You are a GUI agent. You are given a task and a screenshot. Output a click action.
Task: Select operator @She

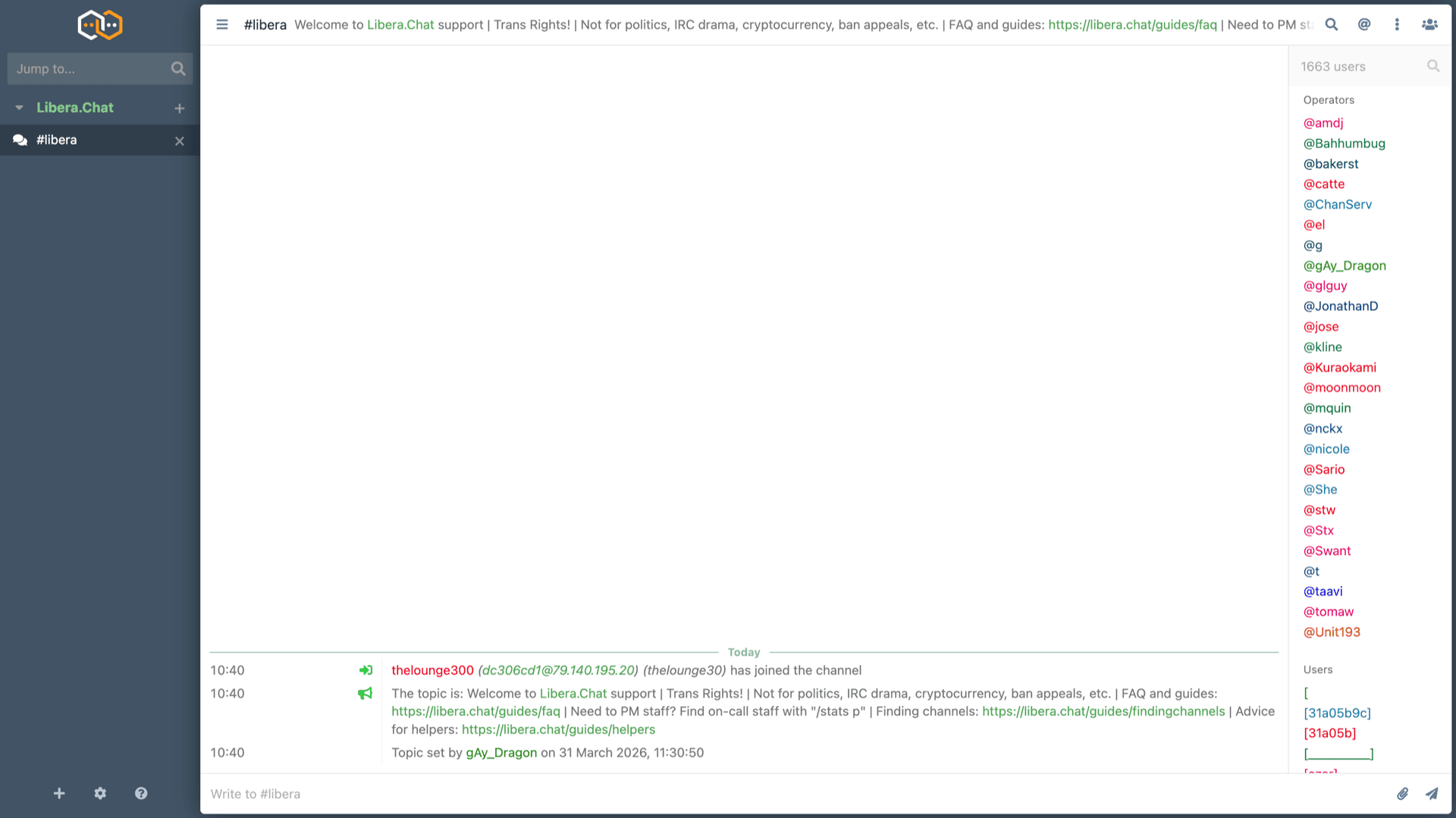click(1320, 490)
